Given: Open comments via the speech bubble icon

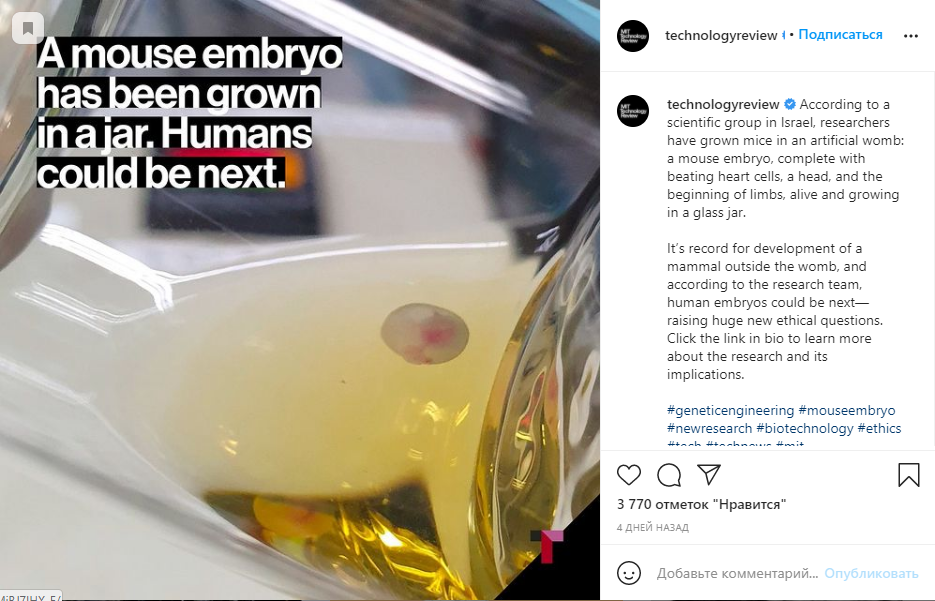Looking at the screenshot, I should point(669,475).
